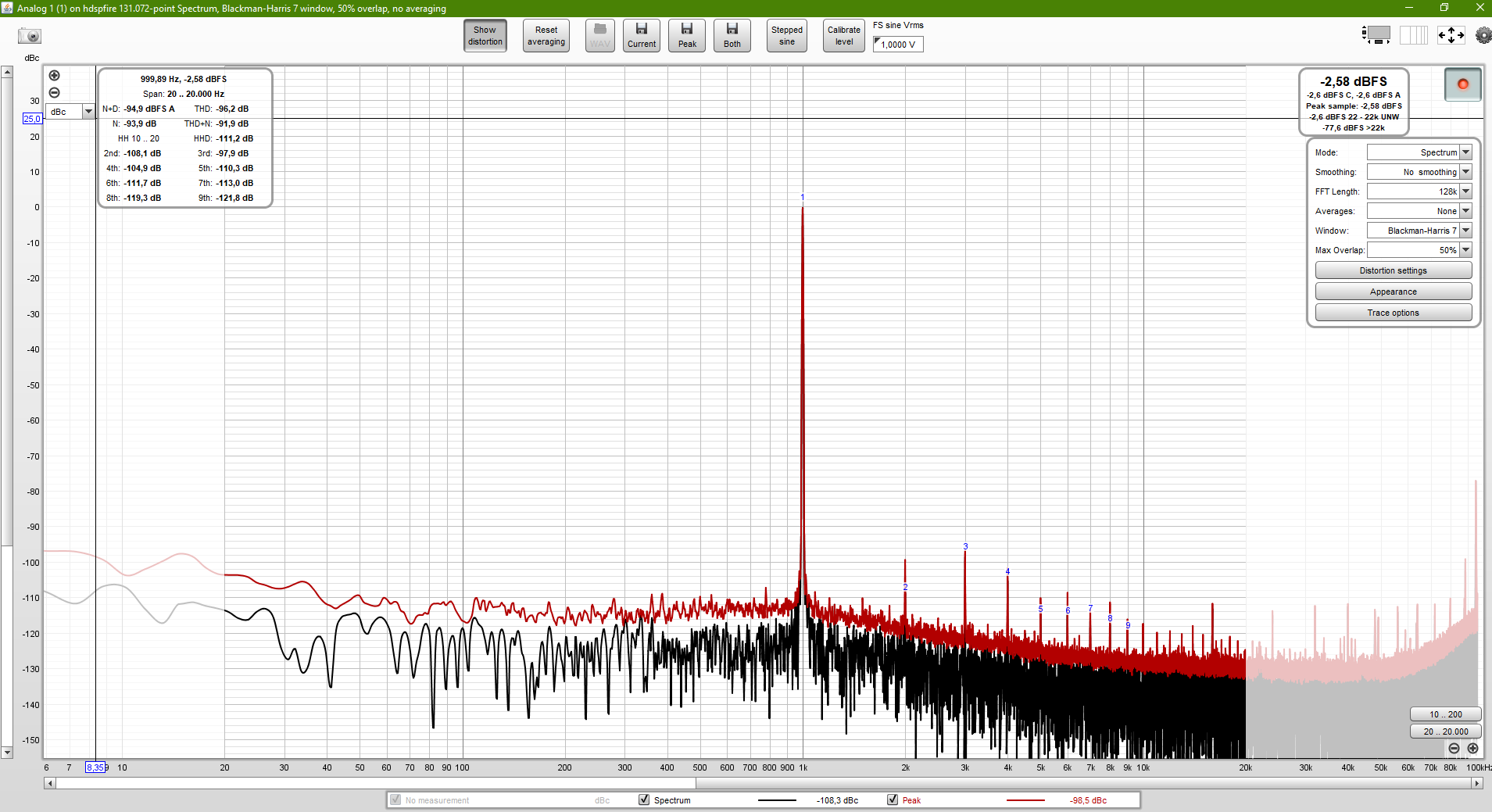The width and height of the screenshot is (1492, 812).
Task: Click the black Spectrum trace line sample
Action: [x=777, y=800]
